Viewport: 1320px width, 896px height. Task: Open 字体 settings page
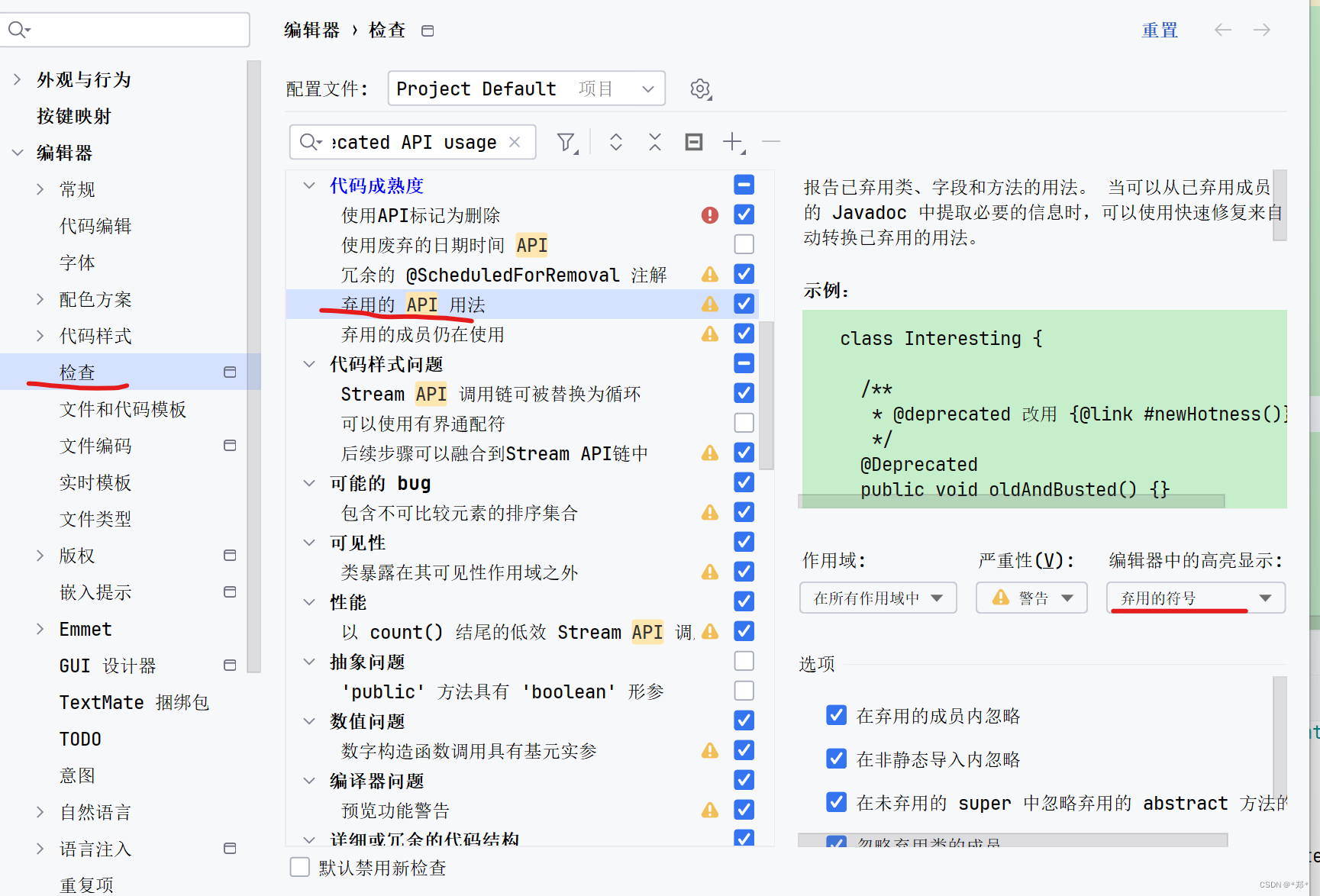coord(77,263)
